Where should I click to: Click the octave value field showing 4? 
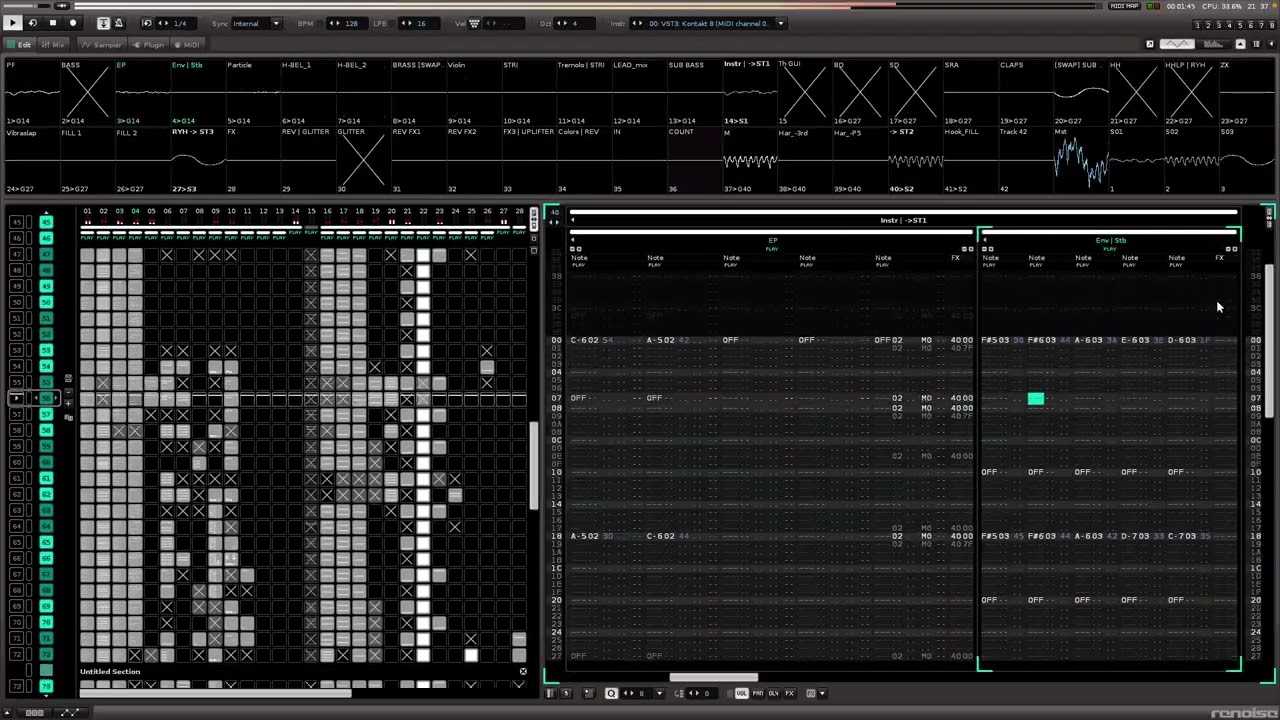(574, 23)
